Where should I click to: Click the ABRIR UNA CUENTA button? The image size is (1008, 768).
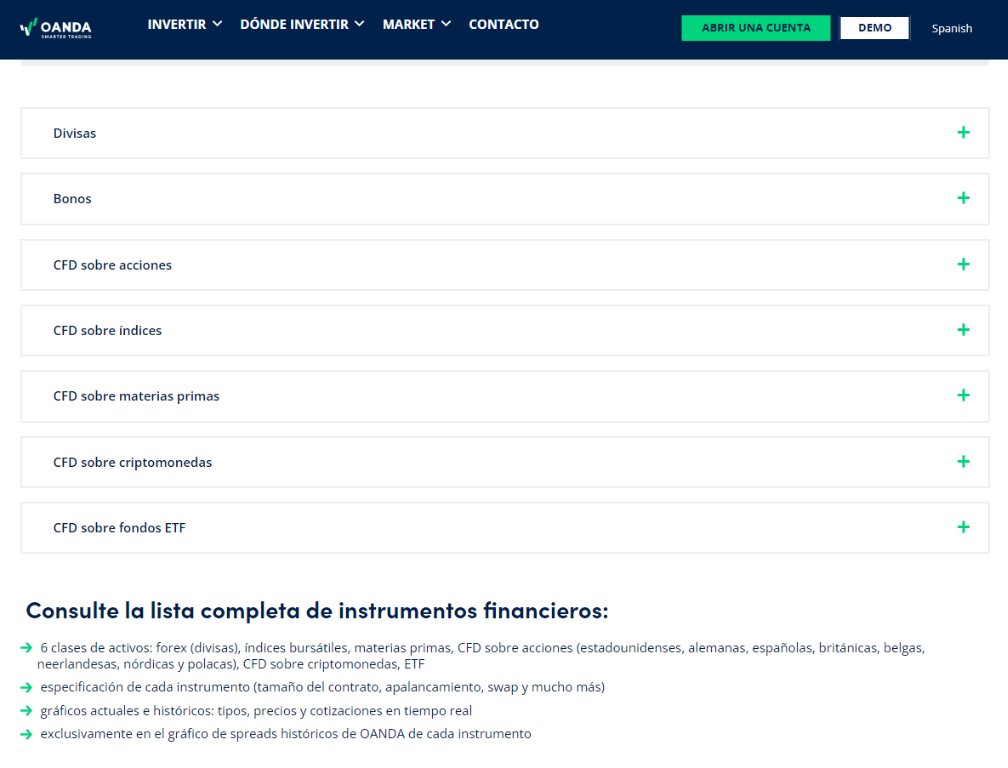click(755, 27)
